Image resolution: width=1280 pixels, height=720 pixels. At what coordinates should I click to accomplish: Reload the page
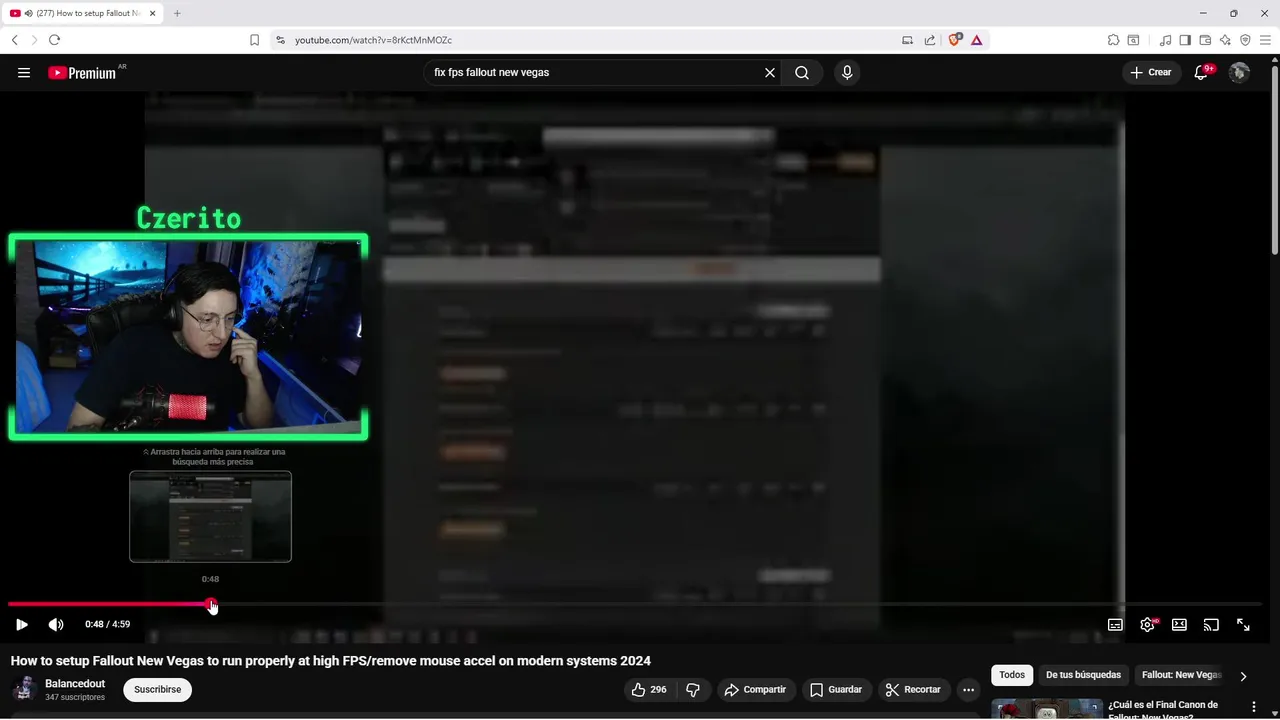tap(54, 40)
